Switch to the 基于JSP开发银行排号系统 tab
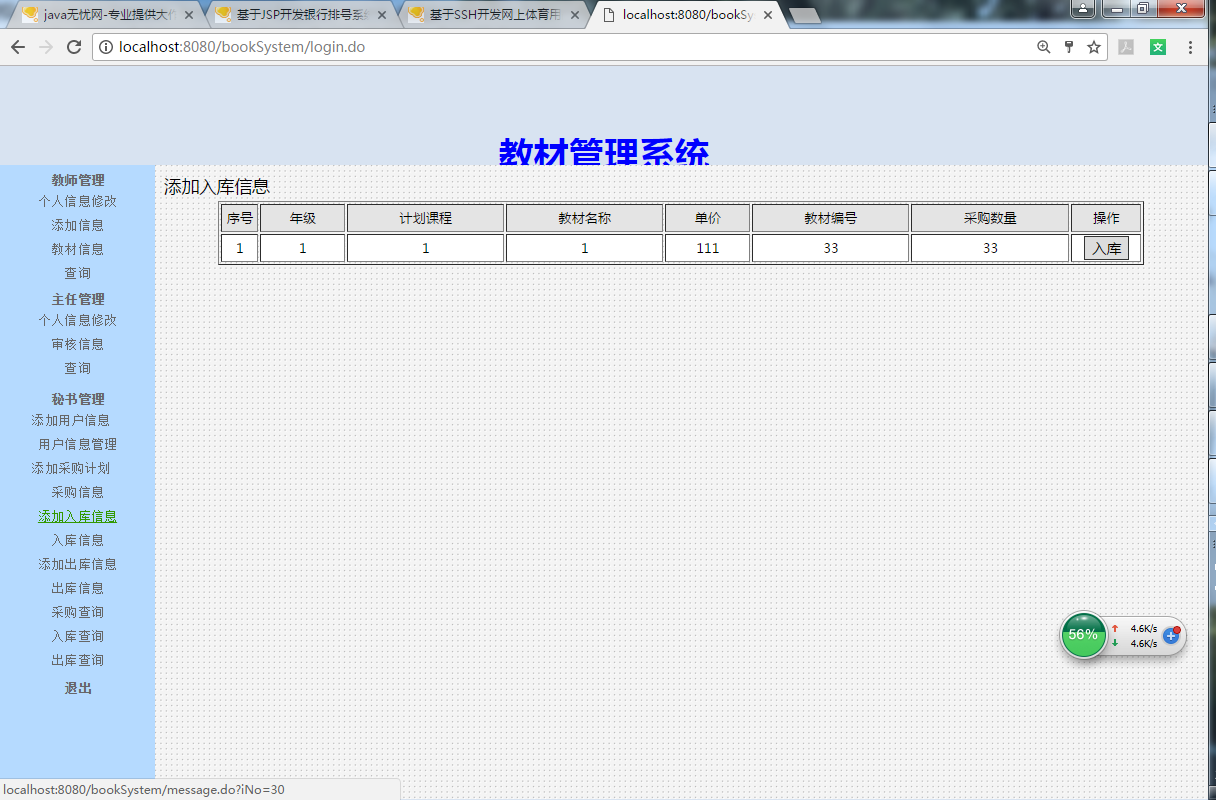This screenshot has height=800, width=1216. (x=300, y=15)
